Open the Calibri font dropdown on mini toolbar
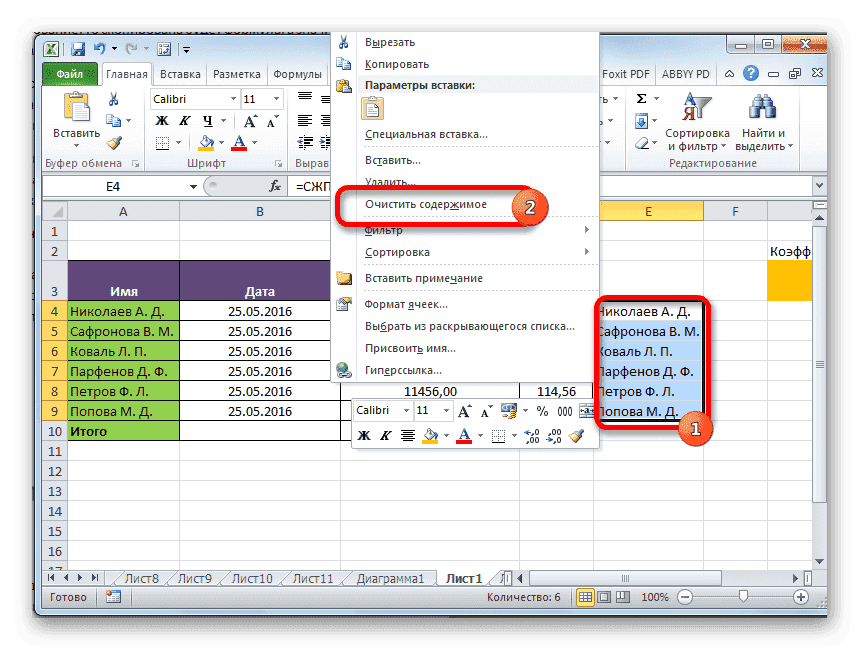Viewport: 867px width, 650px height. [x=406, y=410]
